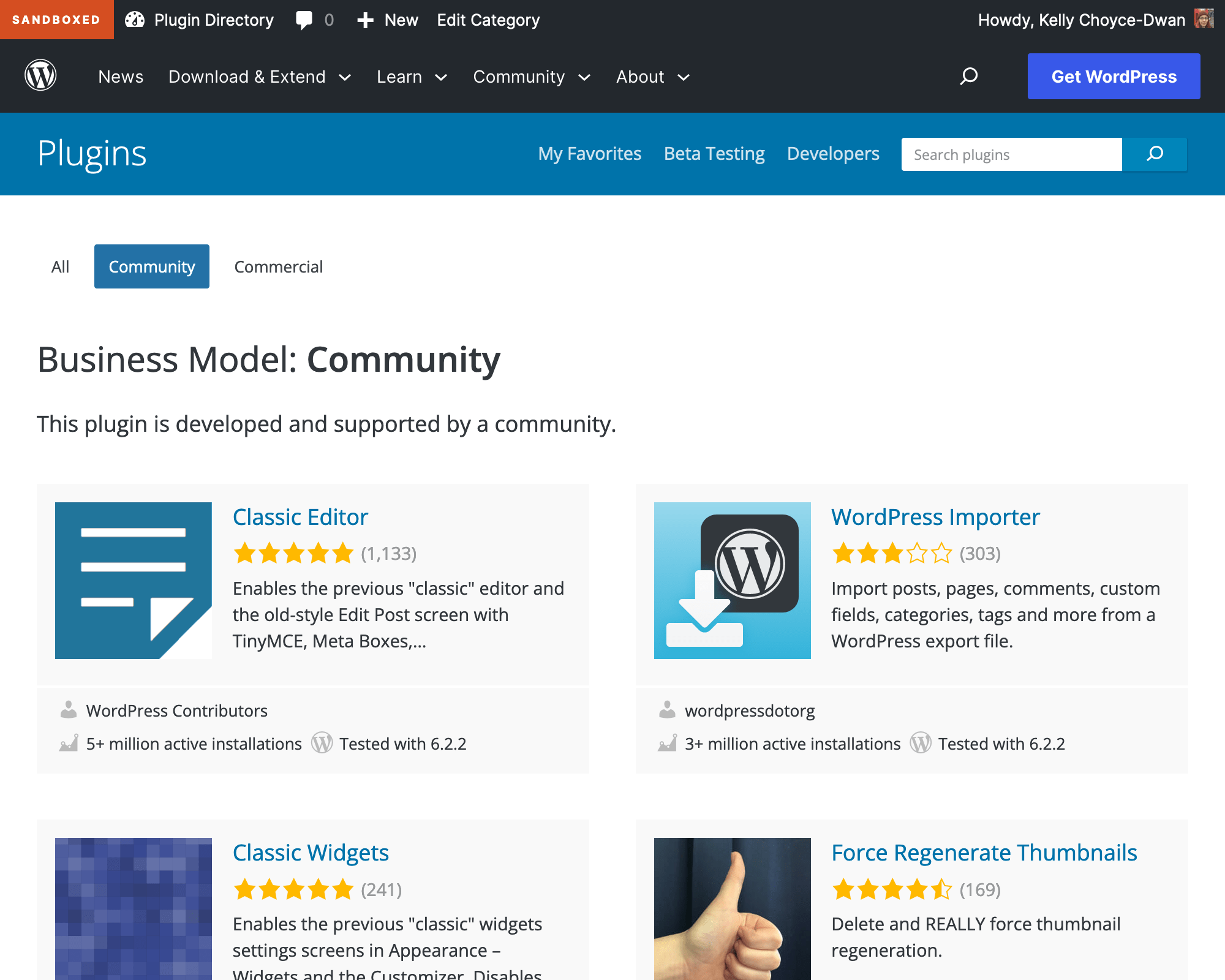The width and height of the screenshot is (1225, 980).
Task: Click the comments bubble icon in the admin bar
Action: [x=304, y=20]
